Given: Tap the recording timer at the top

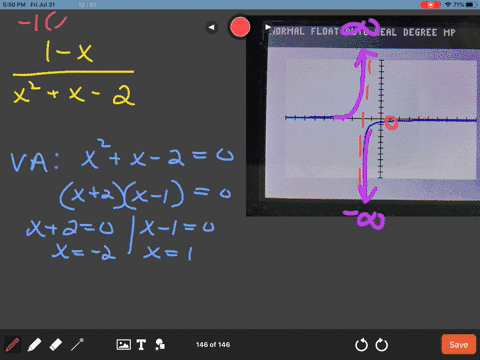Looking at the screenshot, I should (x=87, y=5).
